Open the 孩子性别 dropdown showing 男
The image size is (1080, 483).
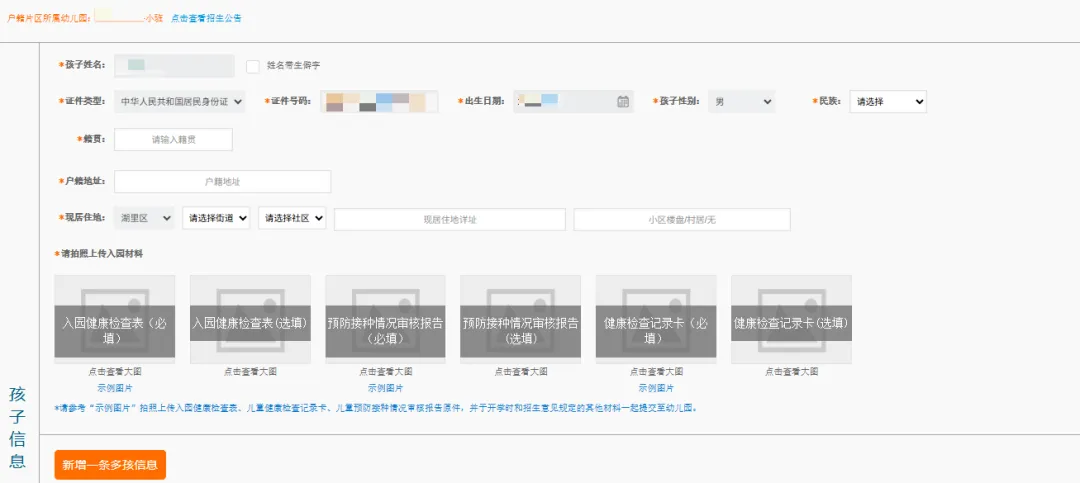point(741,101)
